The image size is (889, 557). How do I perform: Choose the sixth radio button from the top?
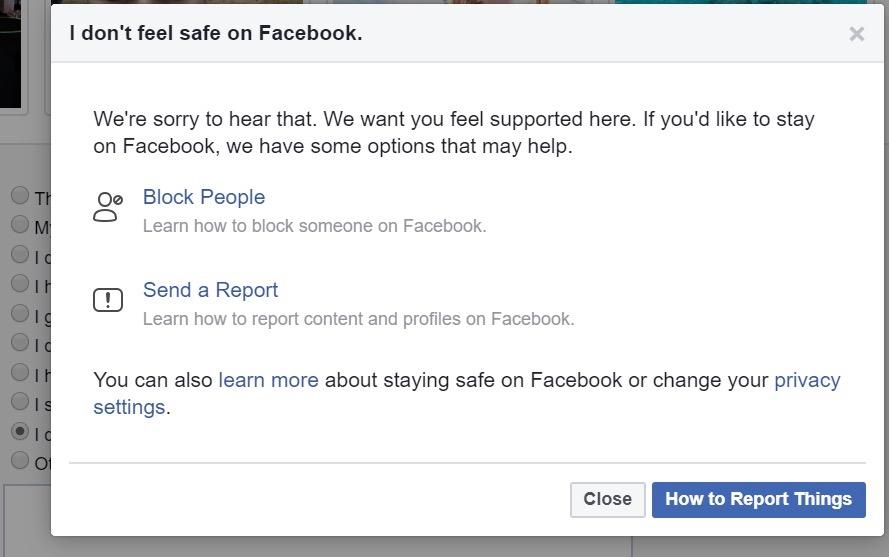pos(20,342)
